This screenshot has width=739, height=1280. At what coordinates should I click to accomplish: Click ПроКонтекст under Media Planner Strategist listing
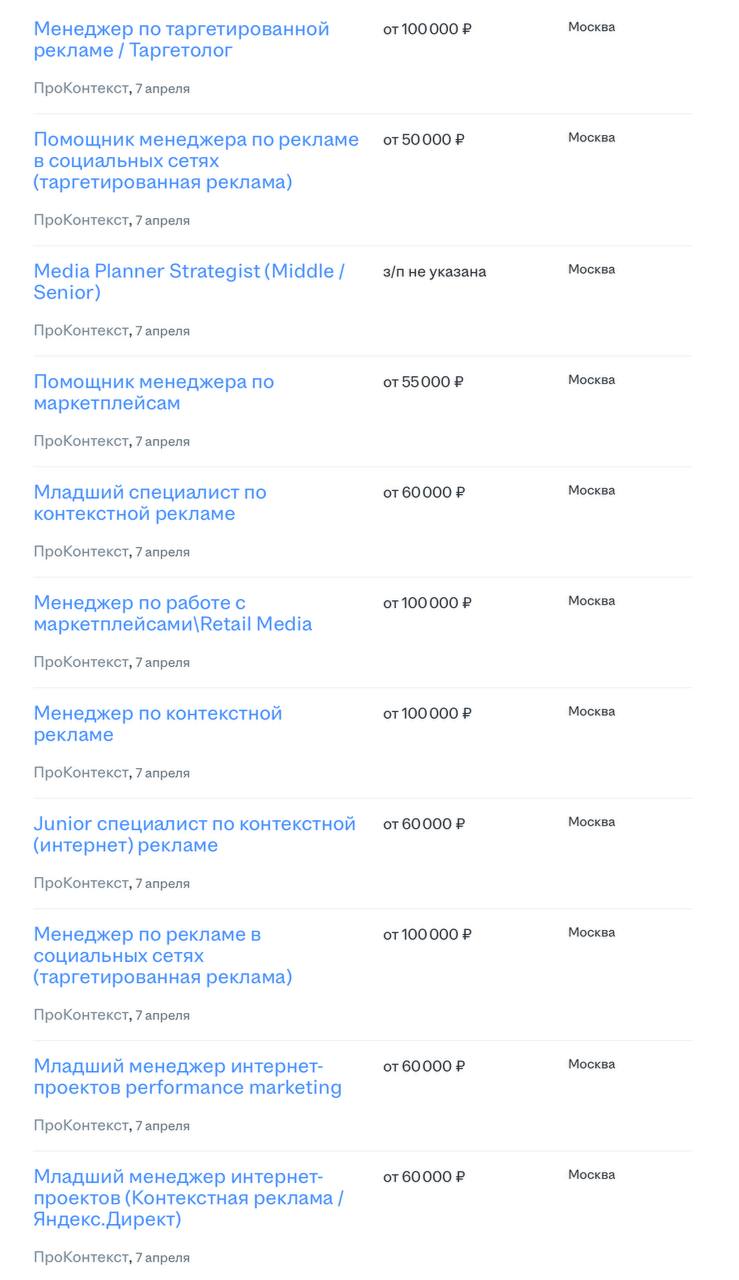(81, 331)
